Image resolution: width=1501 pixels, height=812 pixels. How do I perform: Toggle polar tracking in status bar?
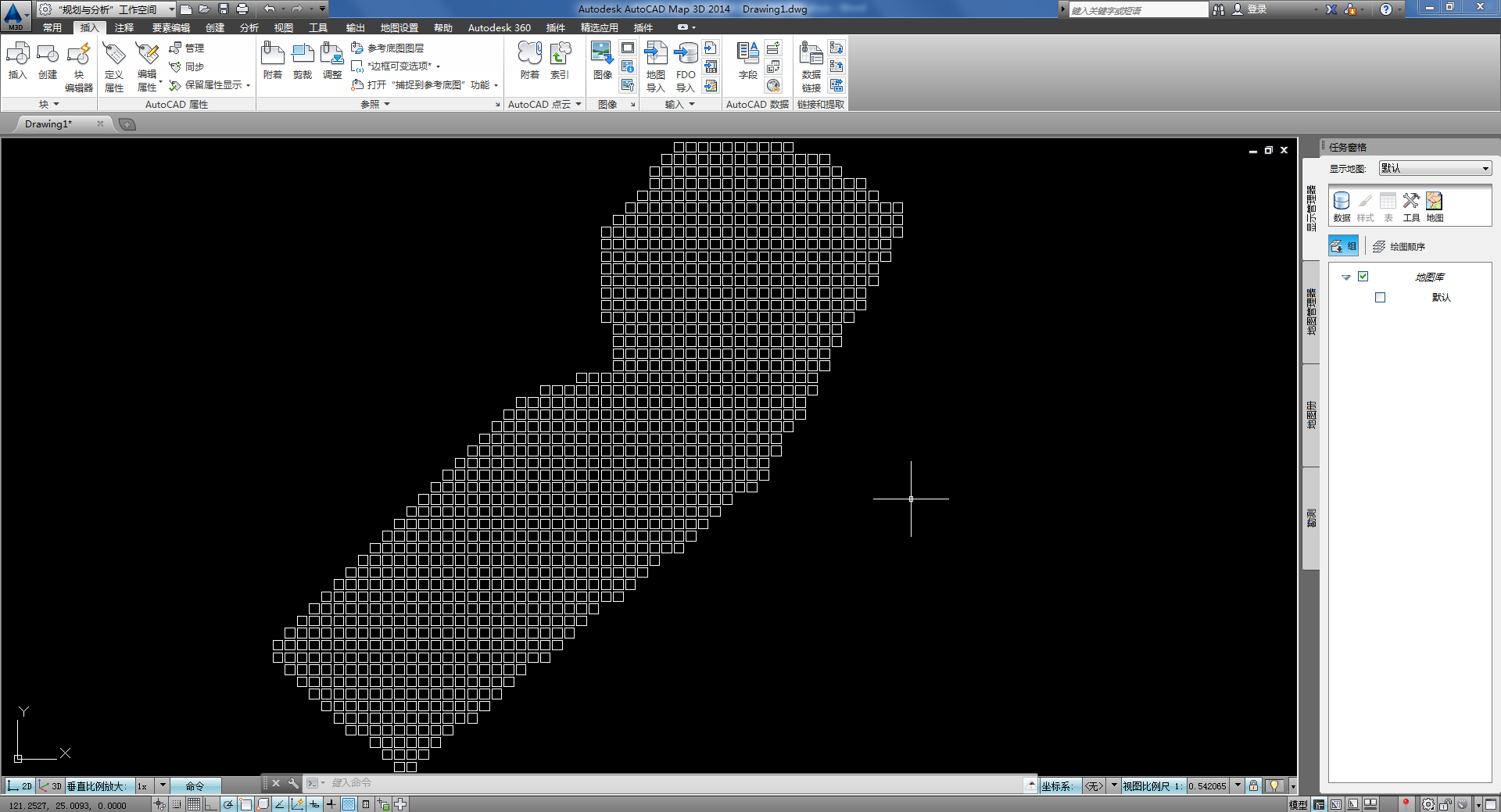tap(228, 804)
